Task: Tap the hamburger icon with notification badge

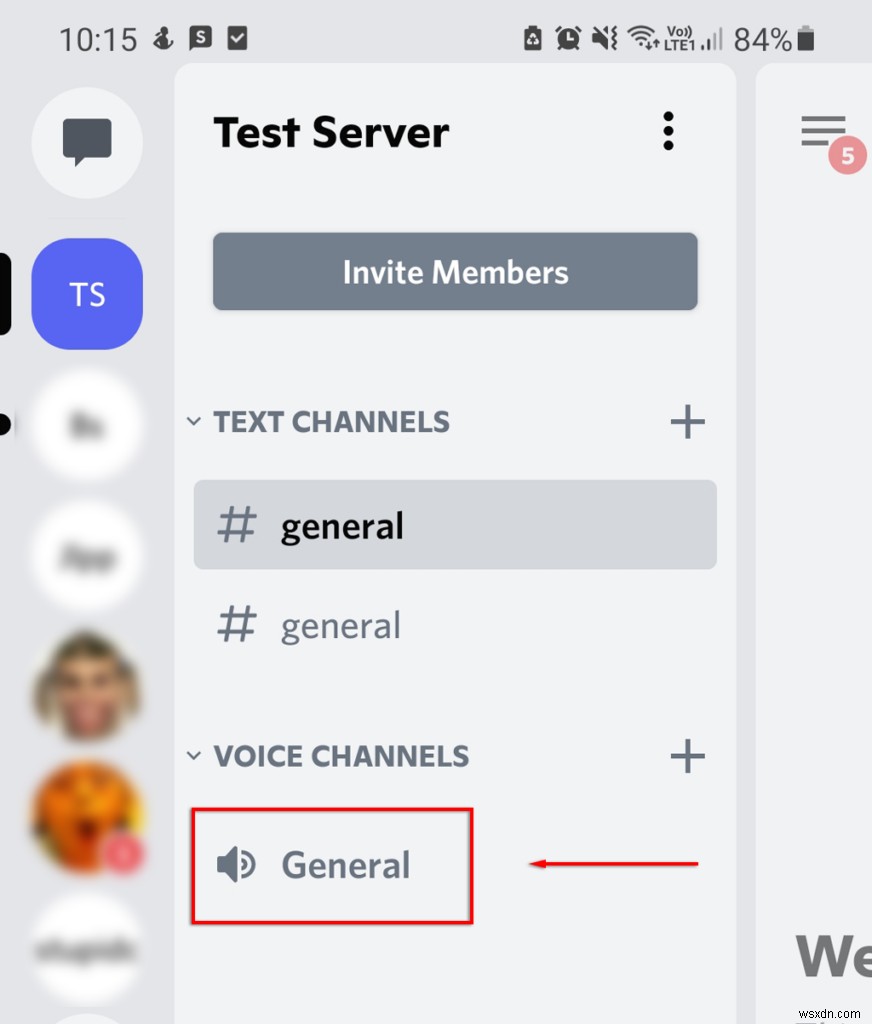Action: [x=822, y=130]
